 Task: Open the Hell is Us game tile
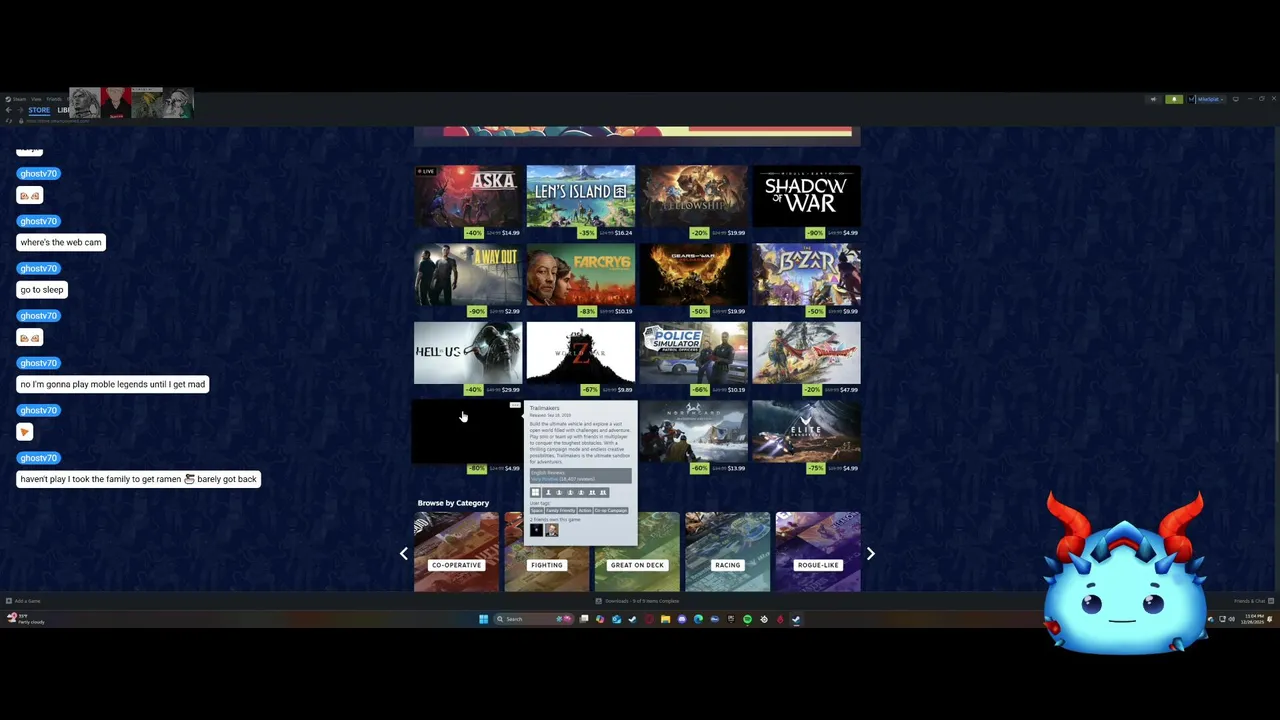468,358
